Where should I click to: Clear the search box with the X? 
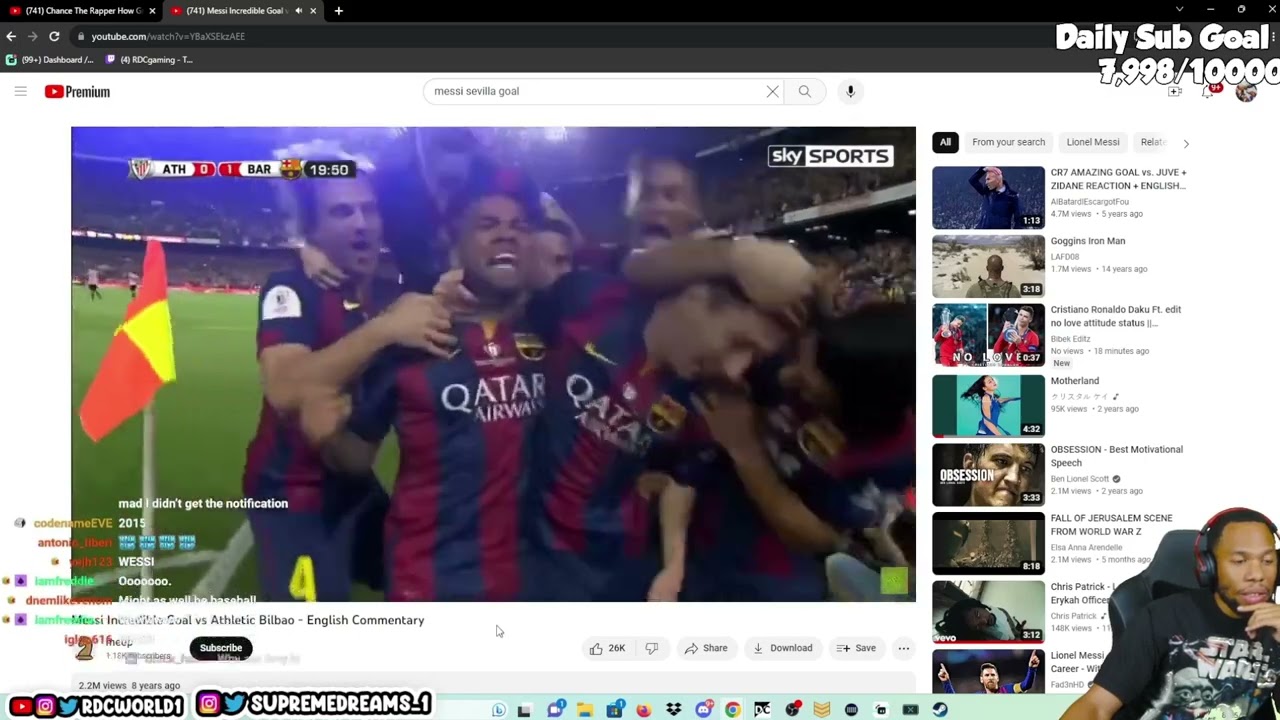coord(772,91)
